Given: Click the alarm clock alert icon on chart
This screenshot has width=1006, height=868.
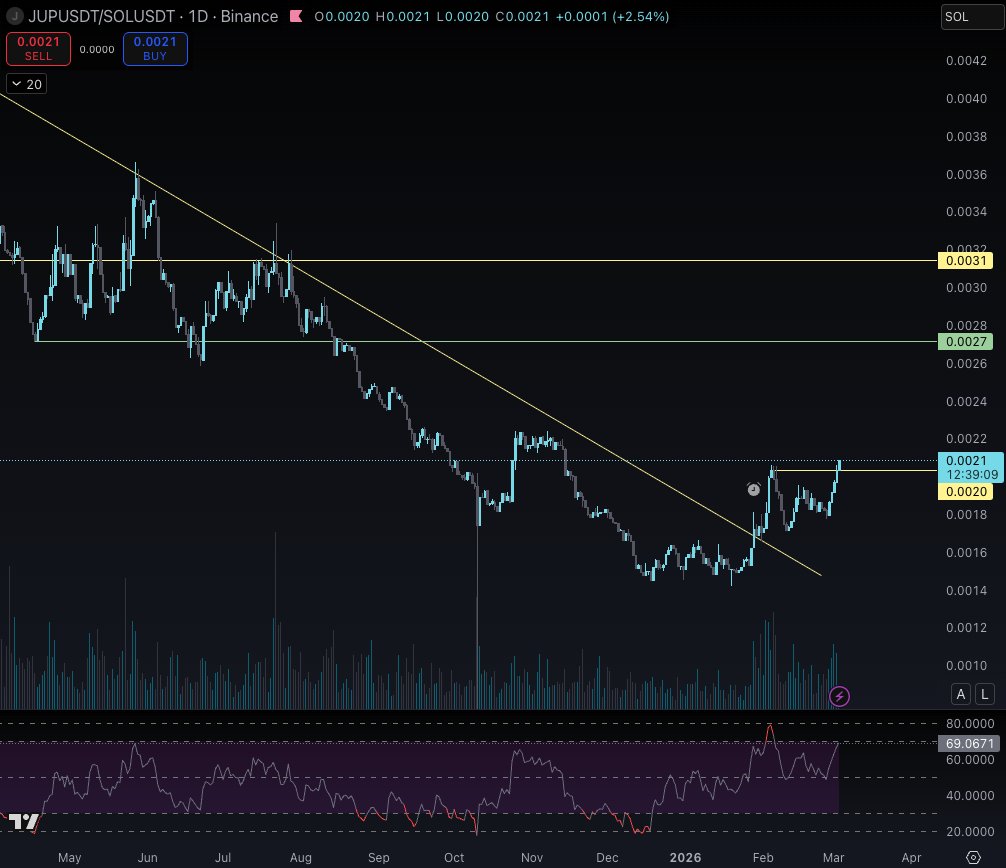Looking at the screenshot, I should [x=754, y=489].
